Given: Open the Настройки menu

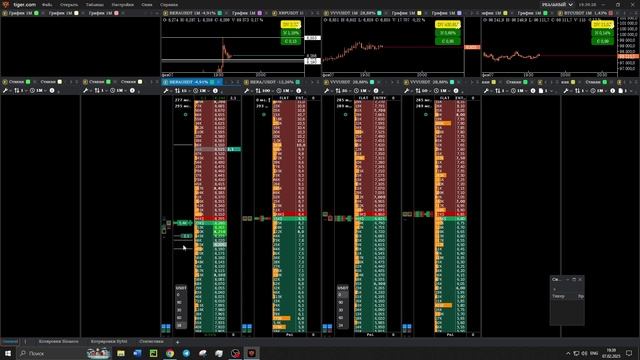Looking at the screenshot, I should (122, 4).
